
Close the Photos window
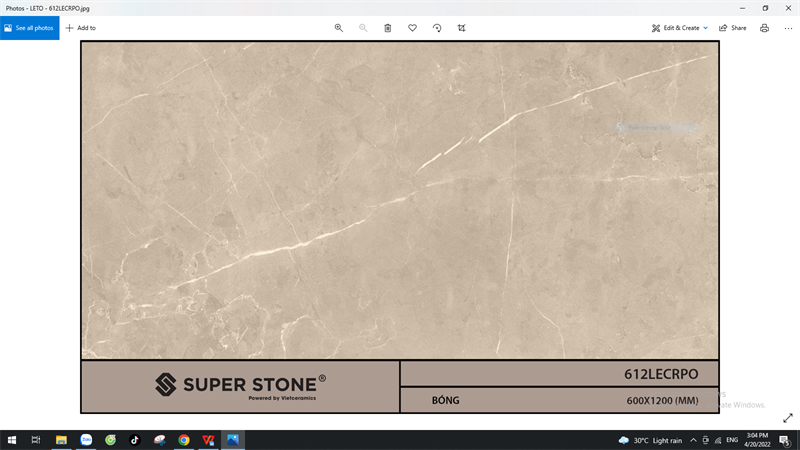pos(788,8)
